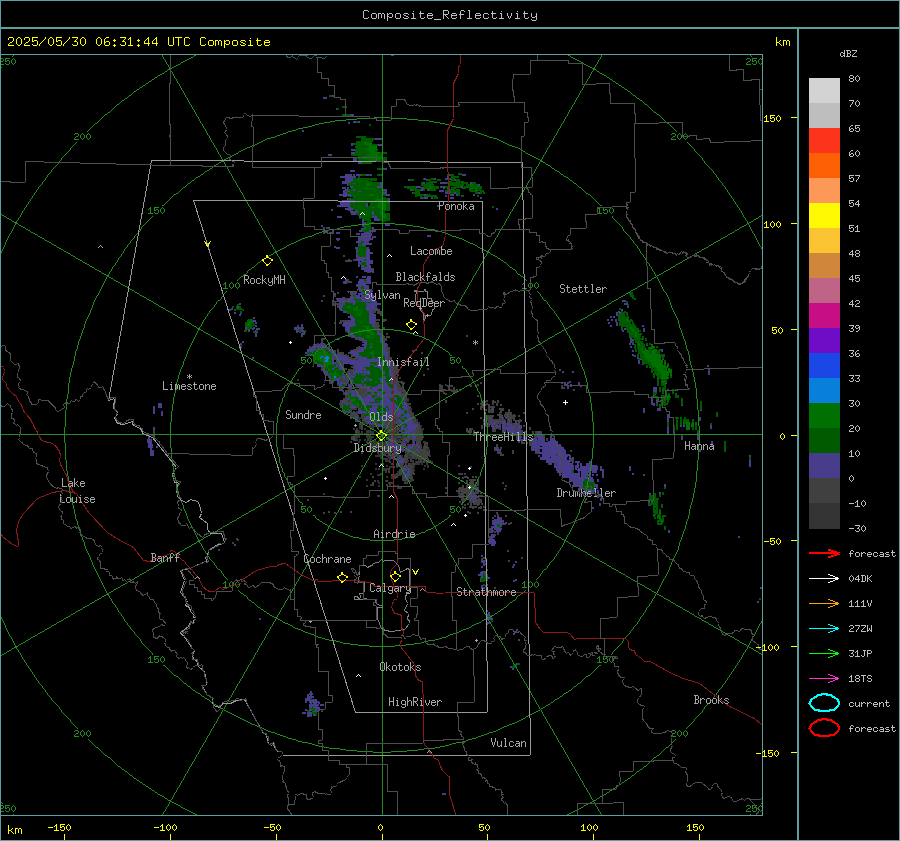Click the red forecast ellipse legend icon
The height and width of the screenshot is (841, 900).
pos(824,728)
